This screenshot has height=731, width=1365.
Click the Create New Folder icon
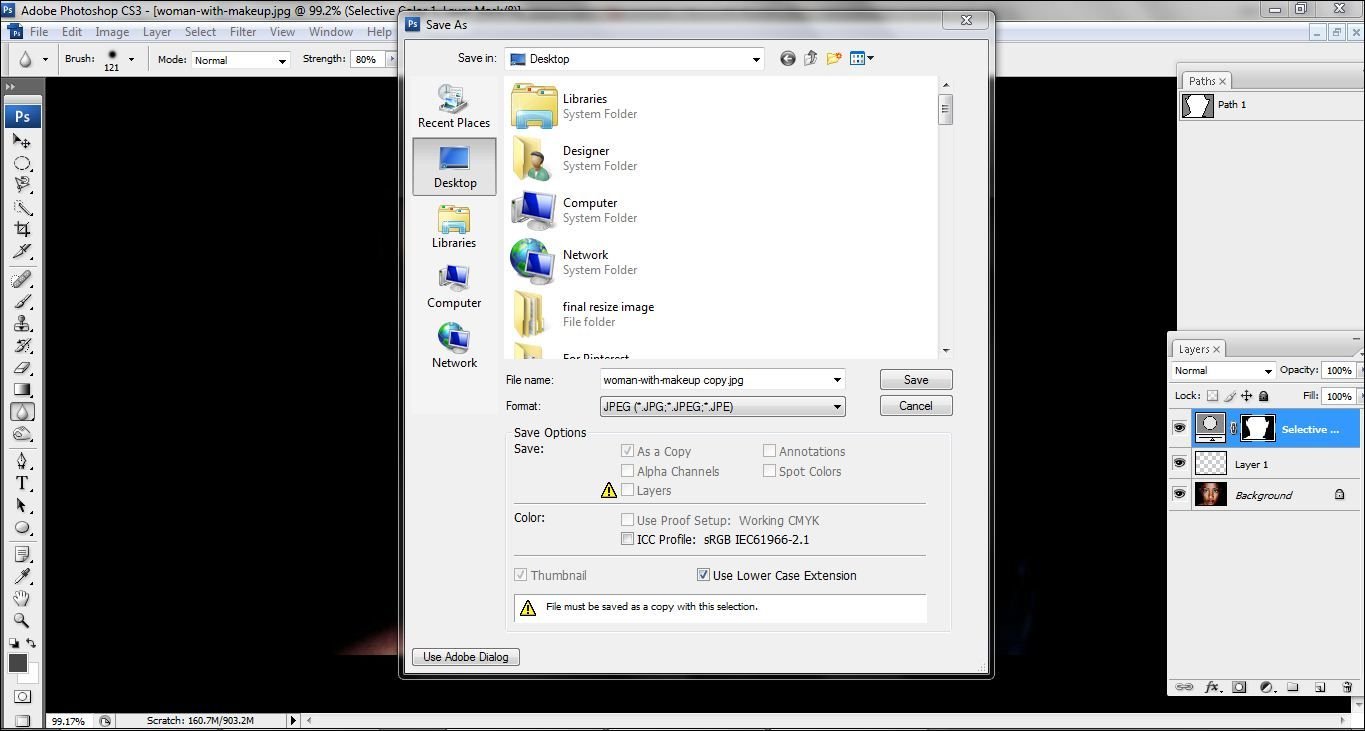point(834,59)
